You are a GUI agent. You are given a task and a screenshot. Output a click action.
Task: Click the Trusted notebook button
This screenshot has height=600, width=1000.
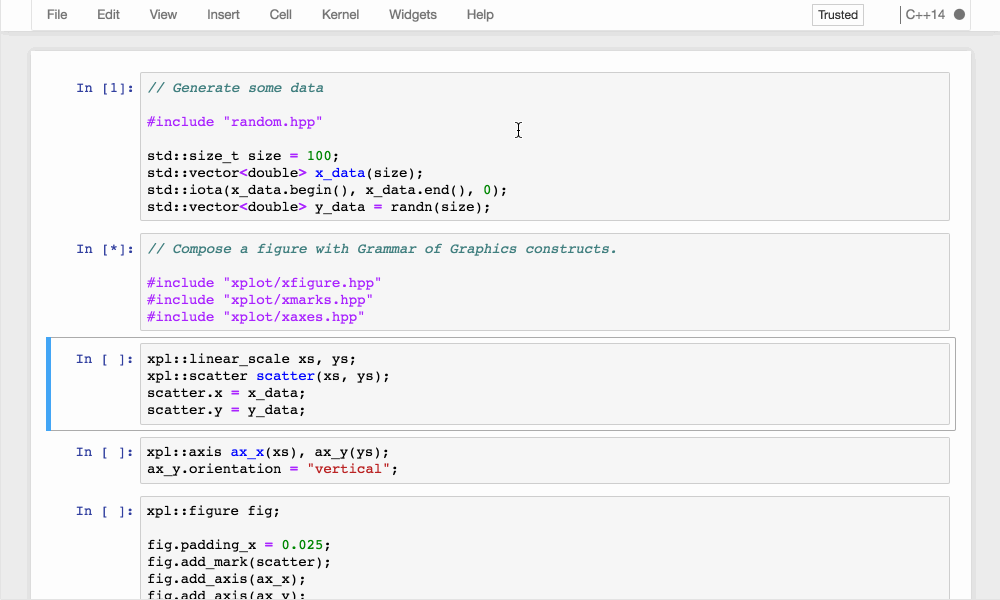837,15
